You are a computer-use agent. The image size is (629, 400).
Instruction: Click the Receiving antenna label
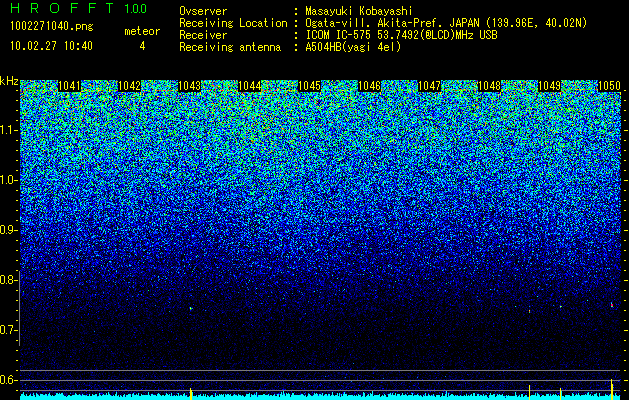pyautogui.click(x=230, y=47)
